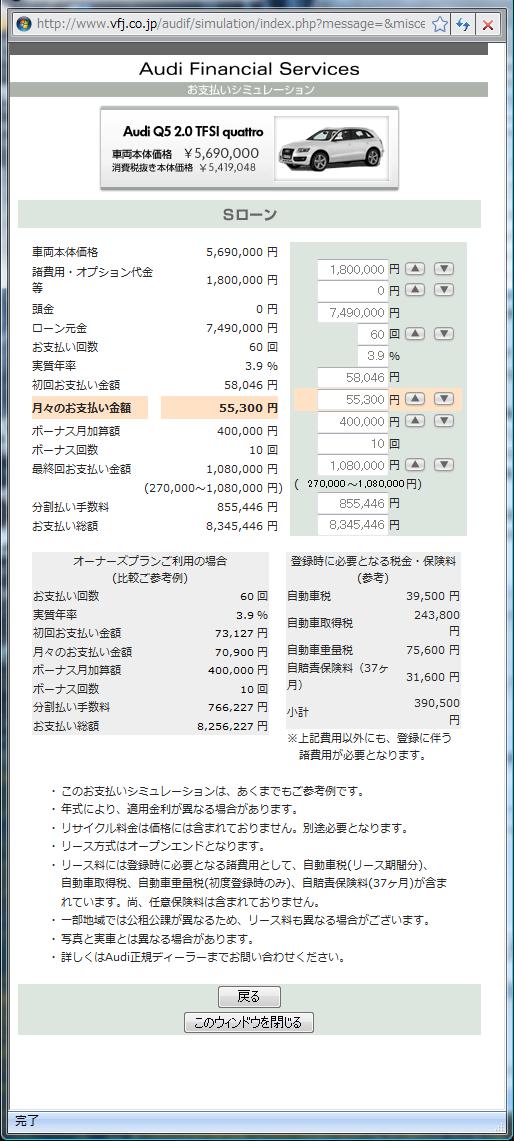Increase the down payment with its up arrow

pyautogui.click(x=414, y=290)
